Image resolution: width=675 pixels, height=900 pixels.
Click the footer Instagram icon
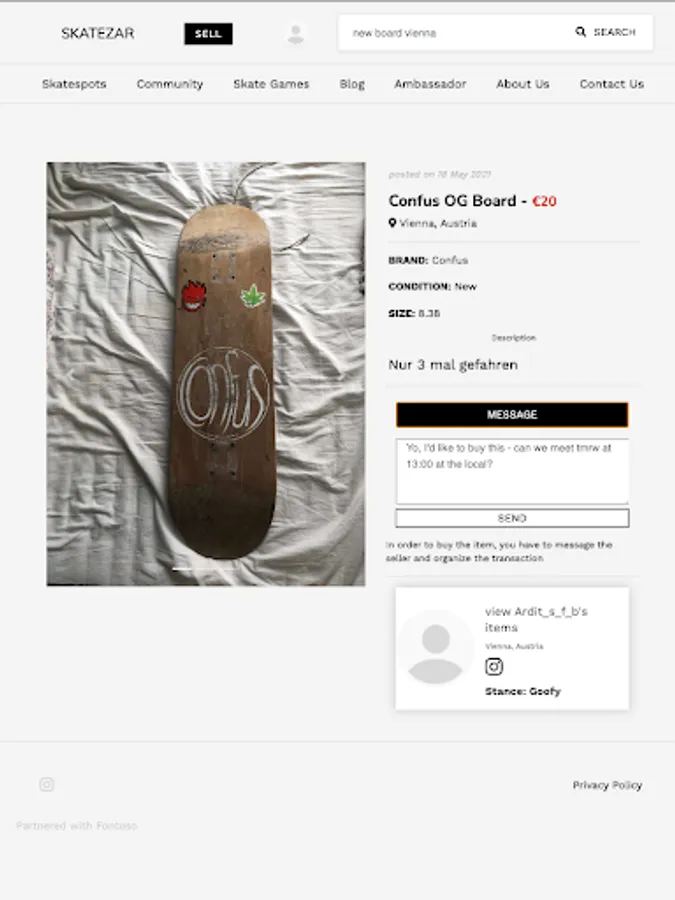pyautogui.click(x=46, y=785)
